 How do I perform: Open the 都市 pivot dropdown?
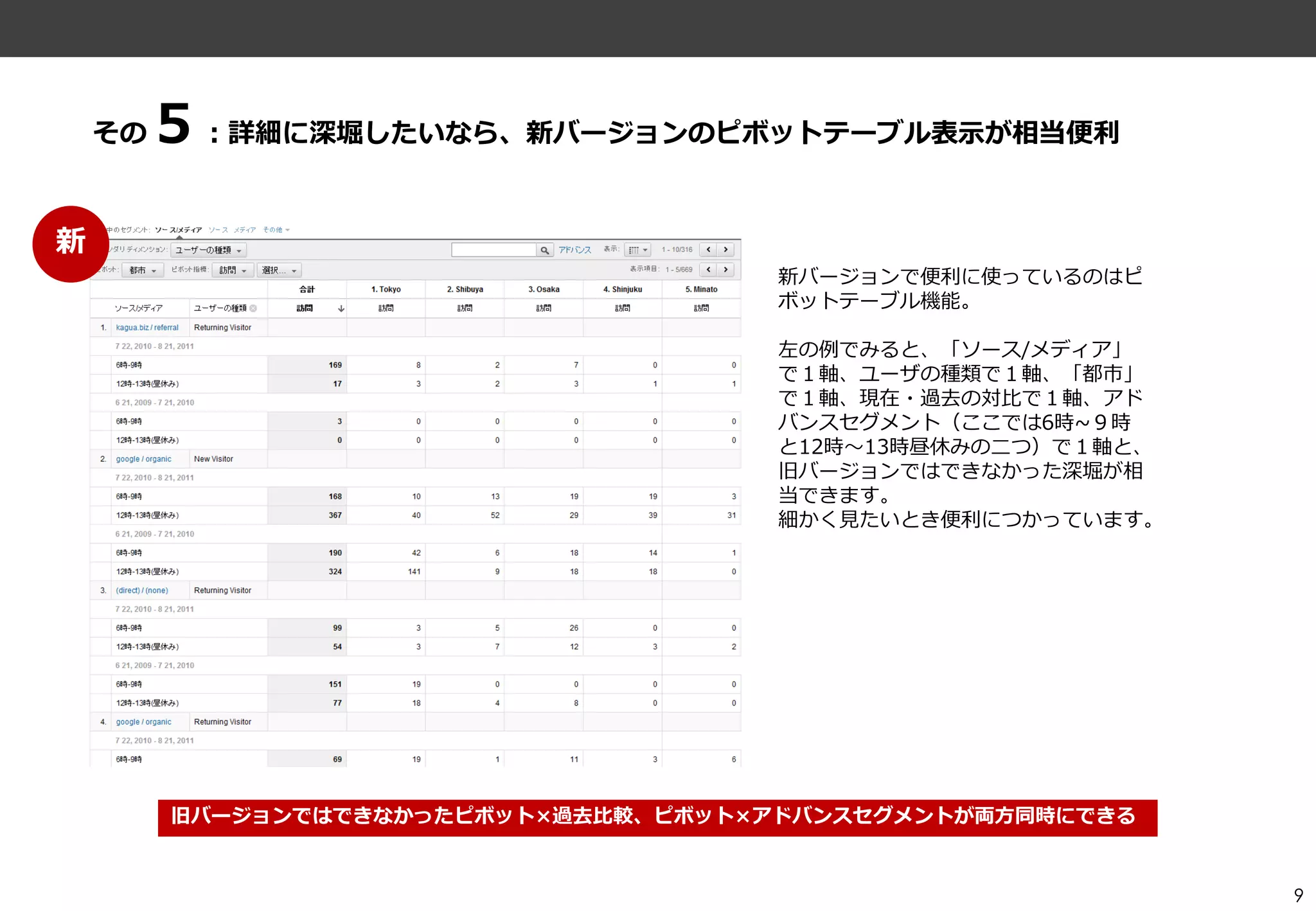tap(143, 270)
